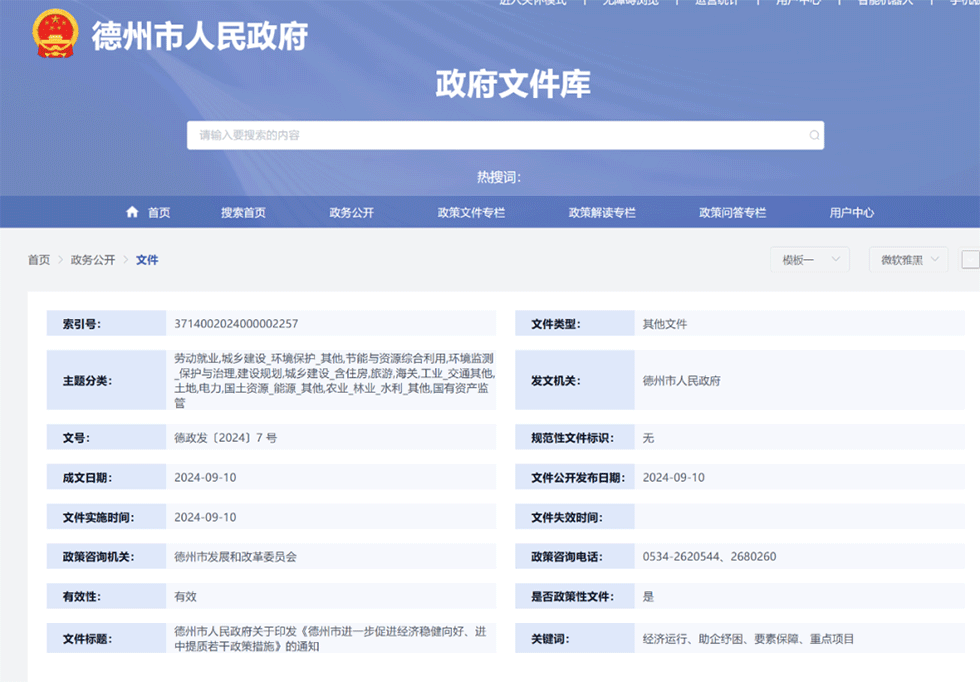Open 政策问答专栏 from the nav bar
This screenshot has width=980, height=682.
pos(732,212)
